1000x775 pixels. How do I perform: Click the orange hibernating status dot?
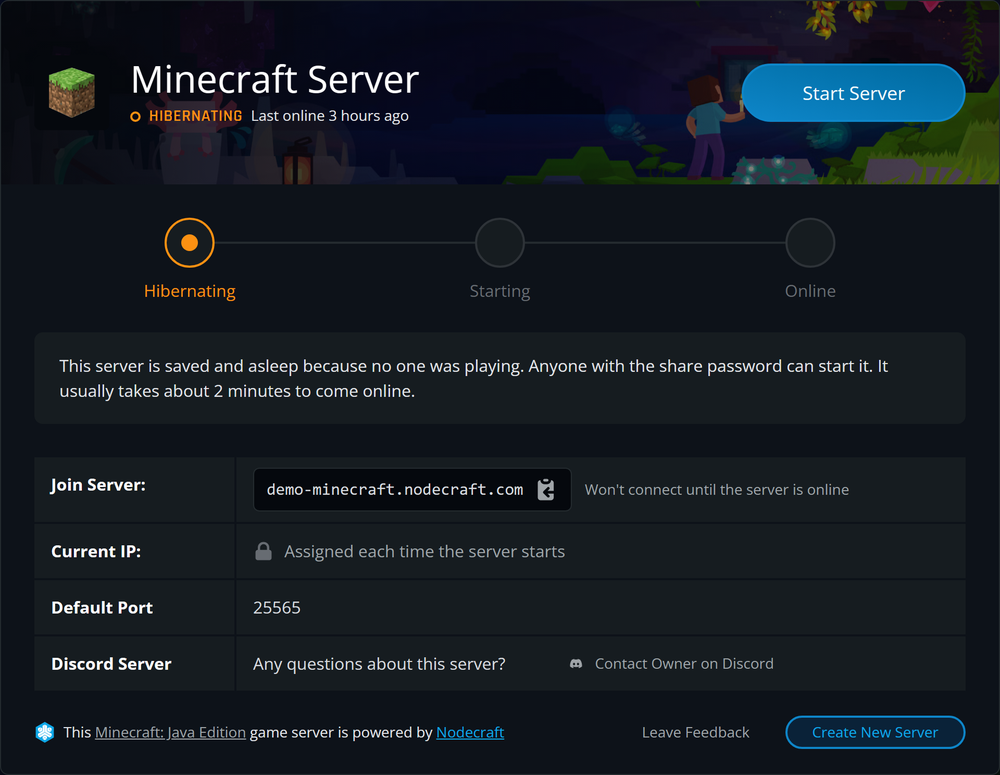click(x=135, y=116)
